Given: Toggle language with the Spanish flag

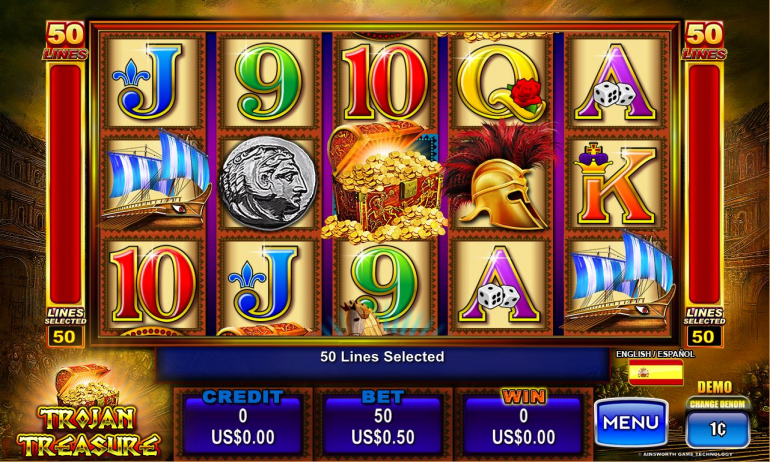Looking at the screenshot, I should click(x=656, y=372).
